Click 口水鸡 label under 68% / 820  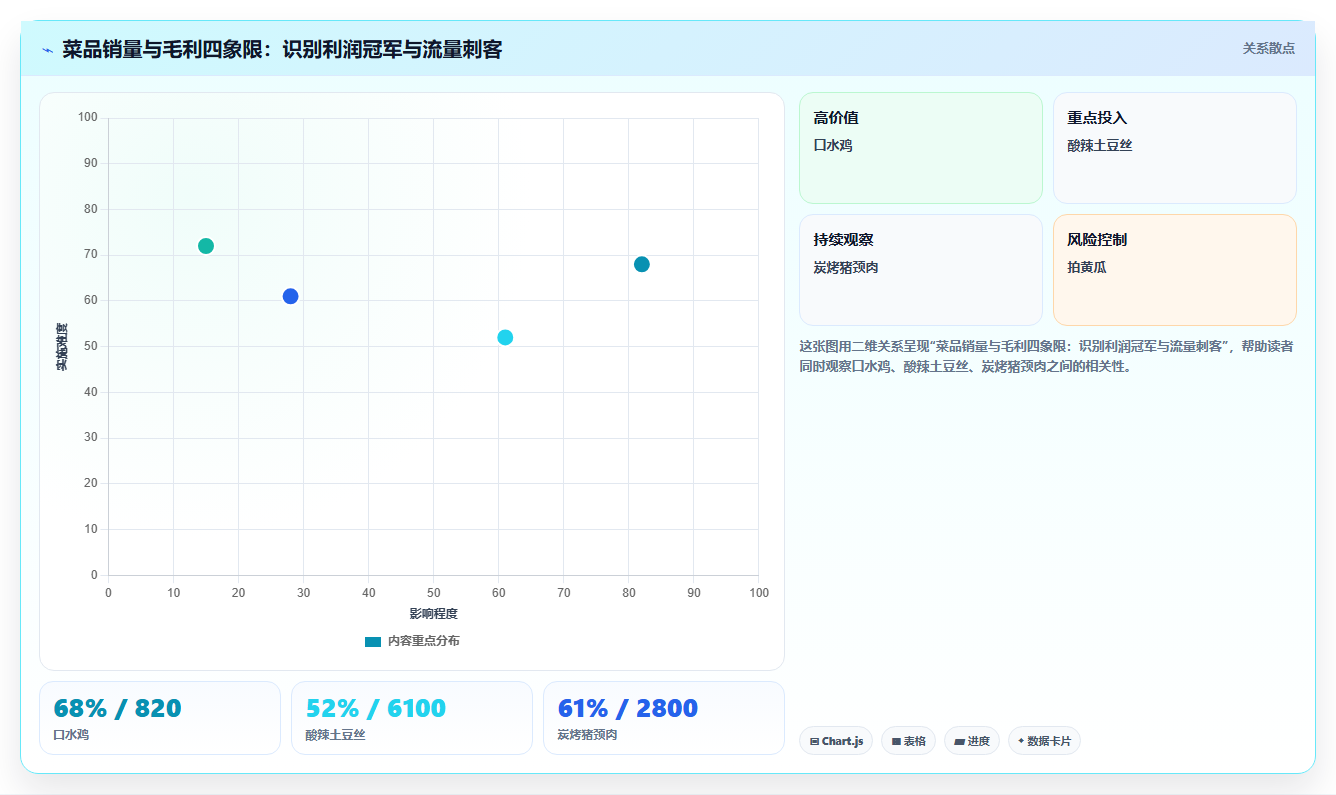[x=71, y=735]
